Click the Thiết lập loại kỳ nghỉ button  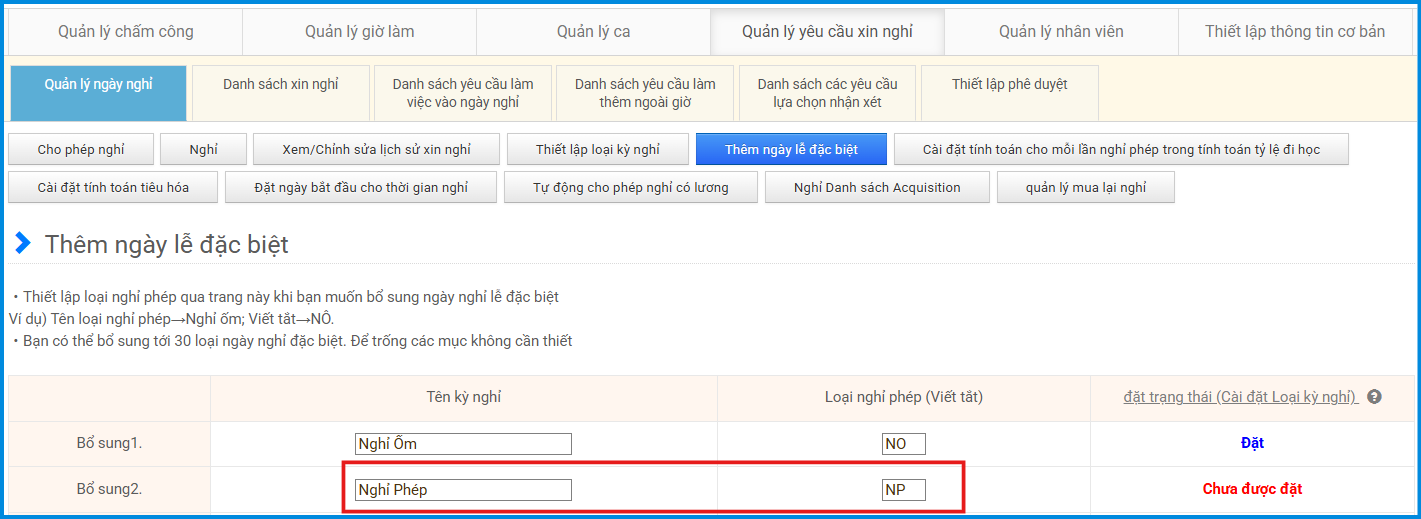(597, 149)
